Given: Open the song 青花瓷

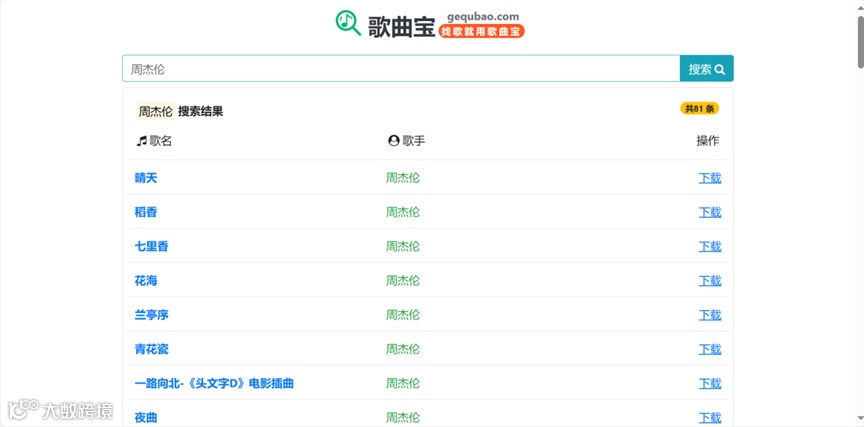Looking at the screenshot, I should (152, 349).
